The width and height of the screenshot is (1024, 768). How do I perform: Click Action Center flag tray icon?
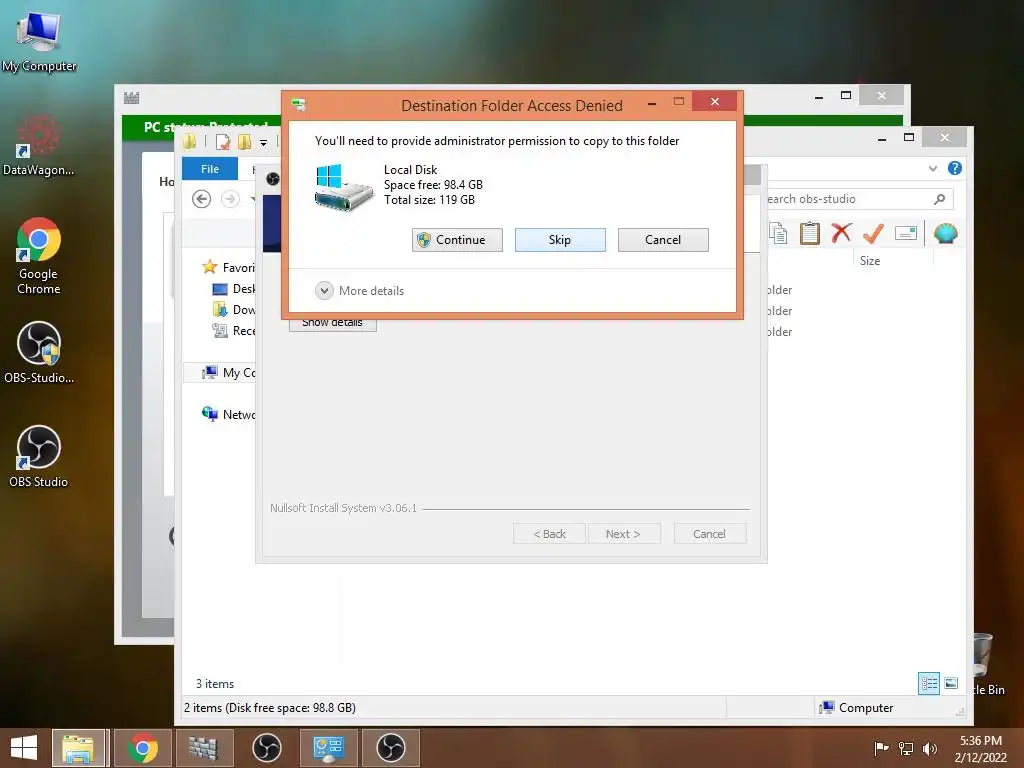[x=881, y=748]
